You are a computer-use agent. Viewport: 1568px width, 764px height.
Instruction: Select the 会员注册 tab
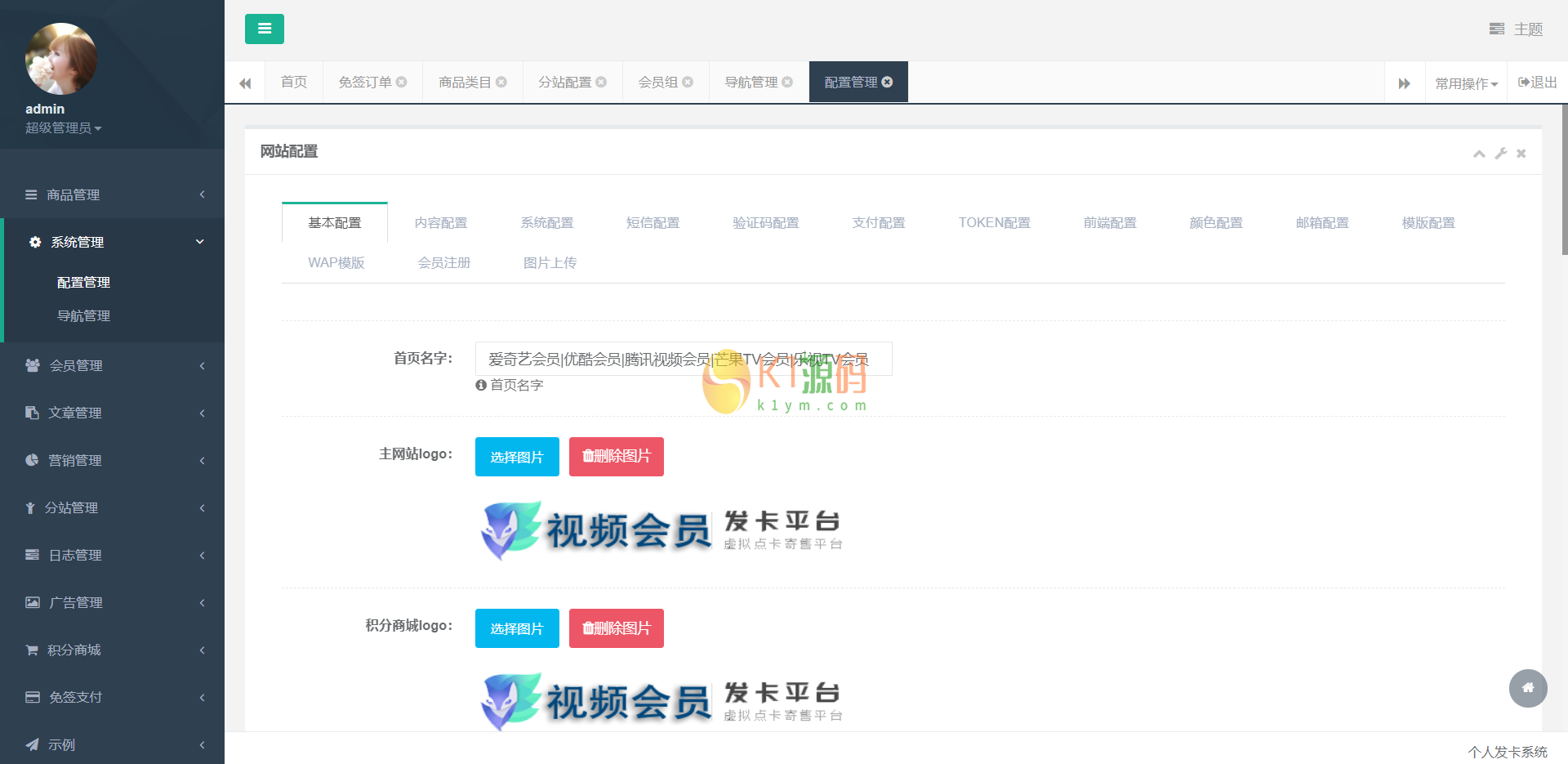[x=444, y=262]
